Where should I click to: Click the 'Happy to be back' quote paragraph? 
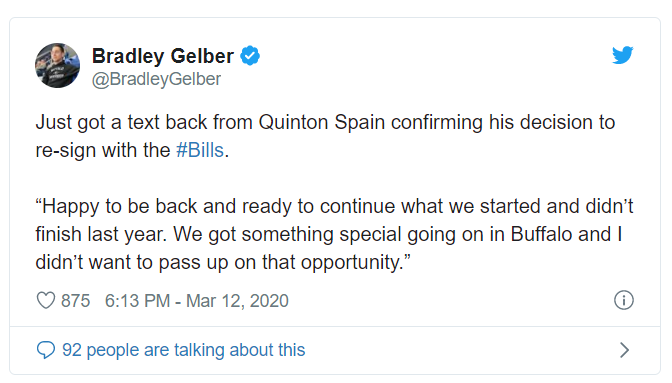[334, 234]
